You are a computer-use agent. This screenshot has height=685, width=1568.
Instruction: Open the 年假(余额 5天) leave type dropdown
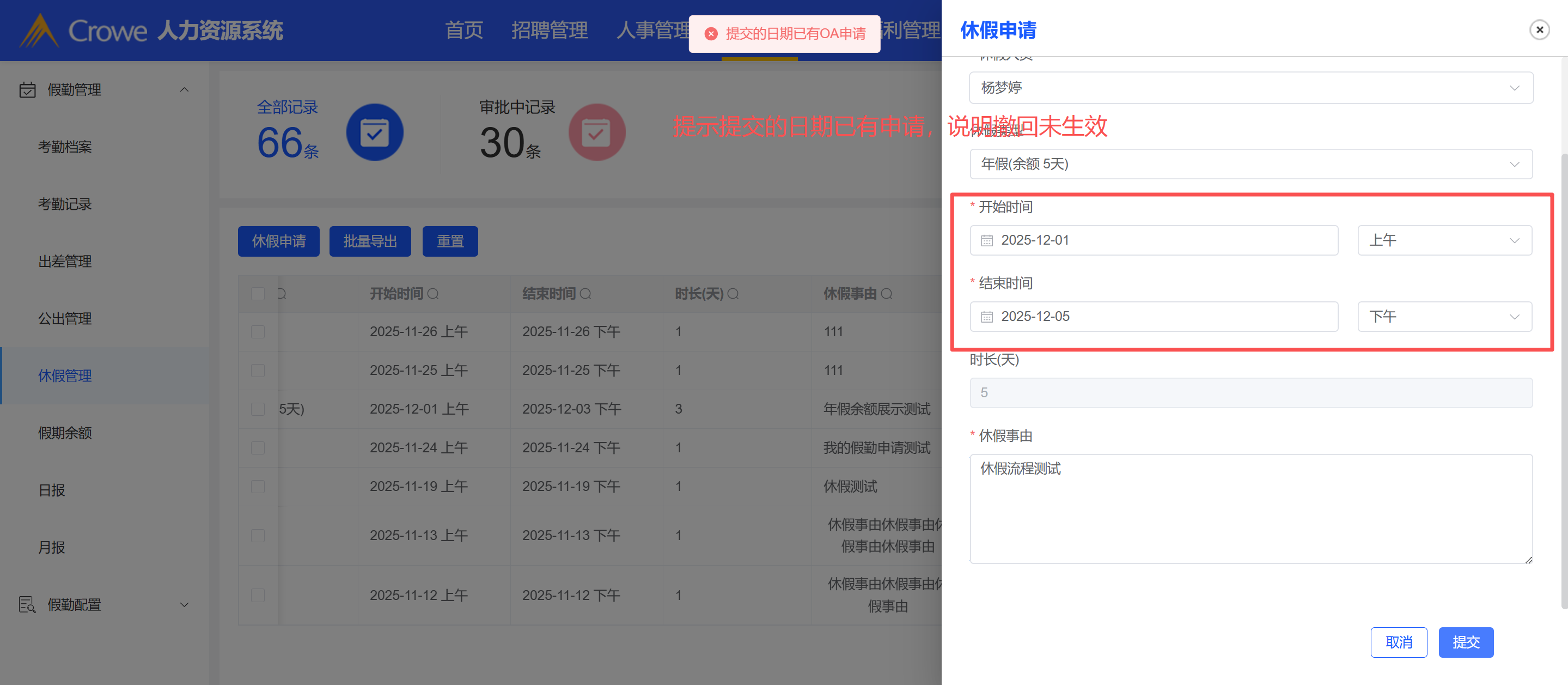1250,165
